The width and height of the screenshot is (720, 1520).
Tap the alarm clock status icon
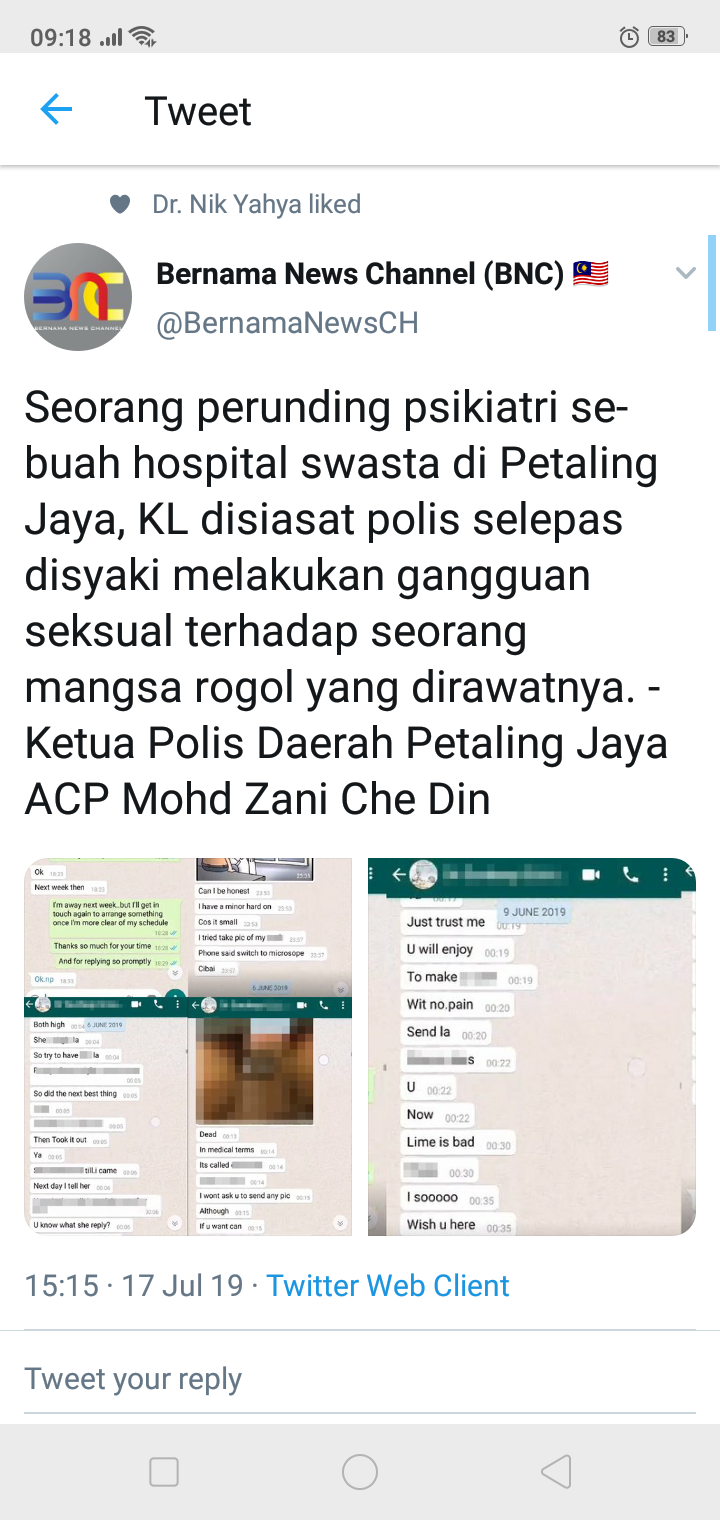pyautogui.click(x=629, y=37)
